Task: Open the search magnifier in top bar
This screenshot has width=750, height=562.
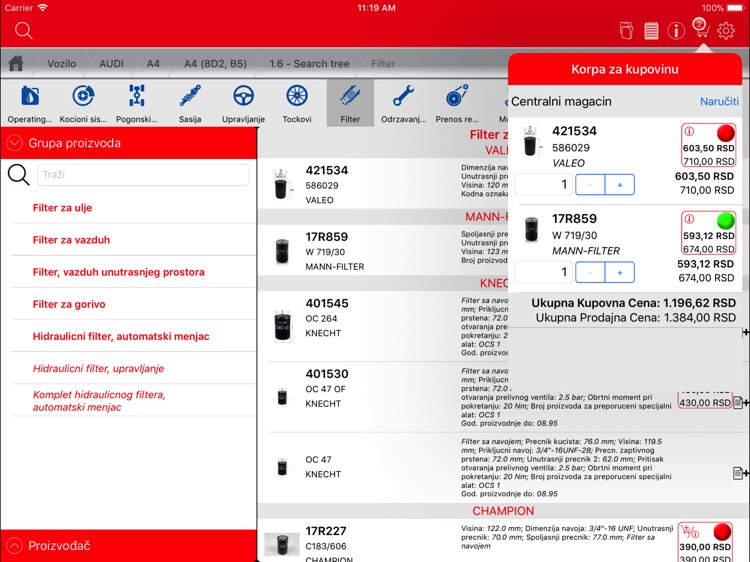Action: point(23,31)
